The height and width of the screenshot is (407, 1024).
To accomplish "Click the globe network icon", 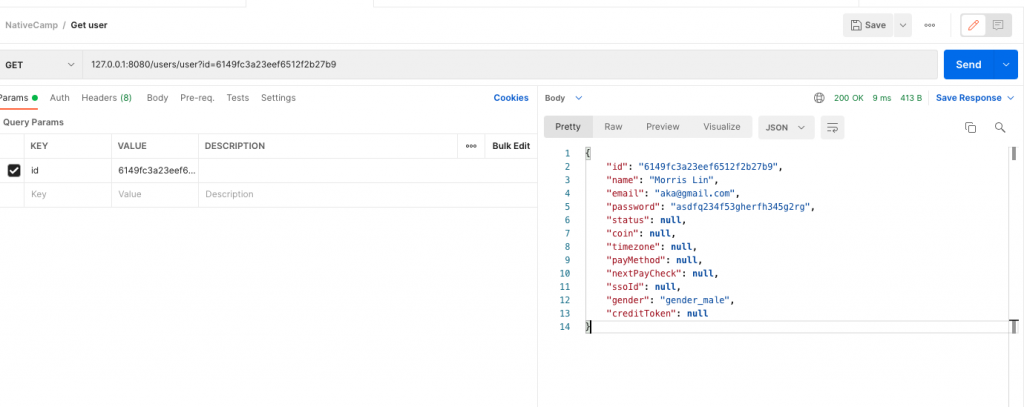I will pos(820,98).
